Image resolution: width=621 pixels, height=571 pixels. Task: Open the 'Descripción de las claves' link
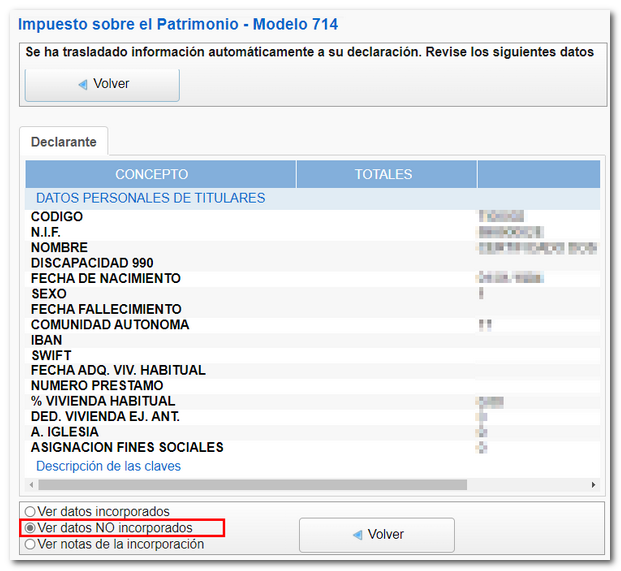pos(108,466)
